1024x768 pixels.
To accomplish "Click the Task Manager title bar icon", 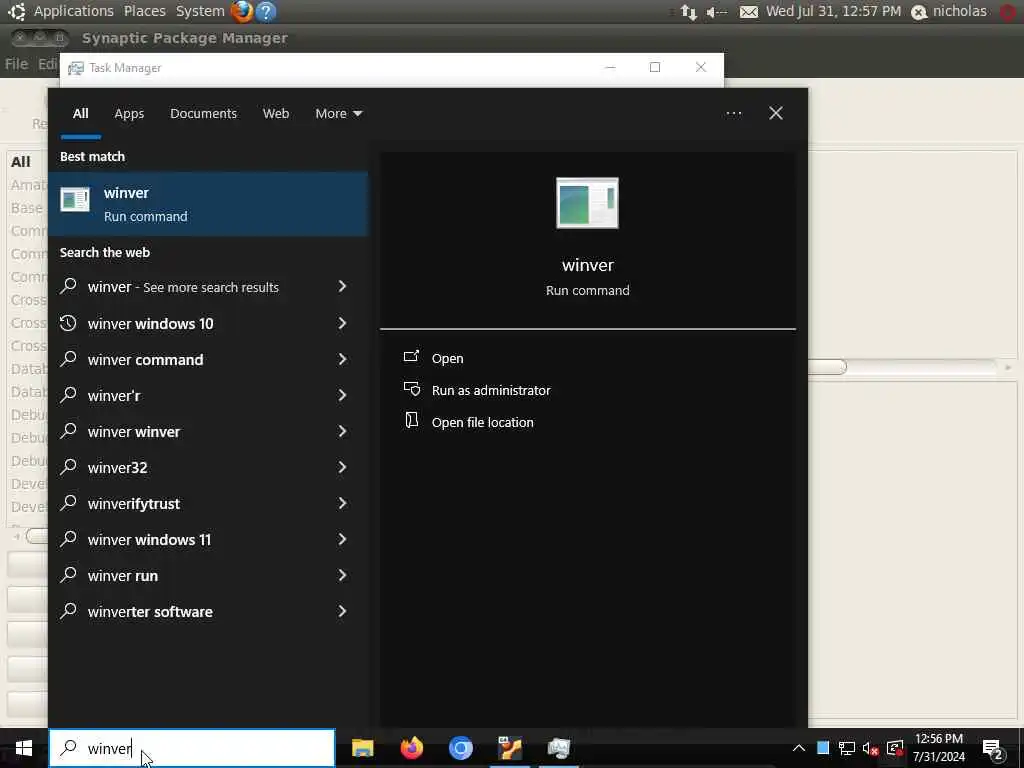I will coord(76,68).
